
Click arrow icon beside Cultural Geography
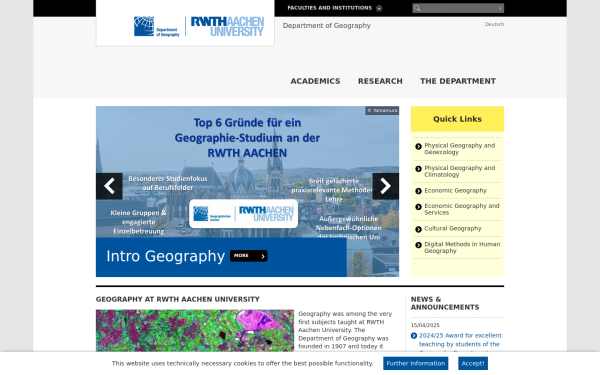tap(418, 229)
